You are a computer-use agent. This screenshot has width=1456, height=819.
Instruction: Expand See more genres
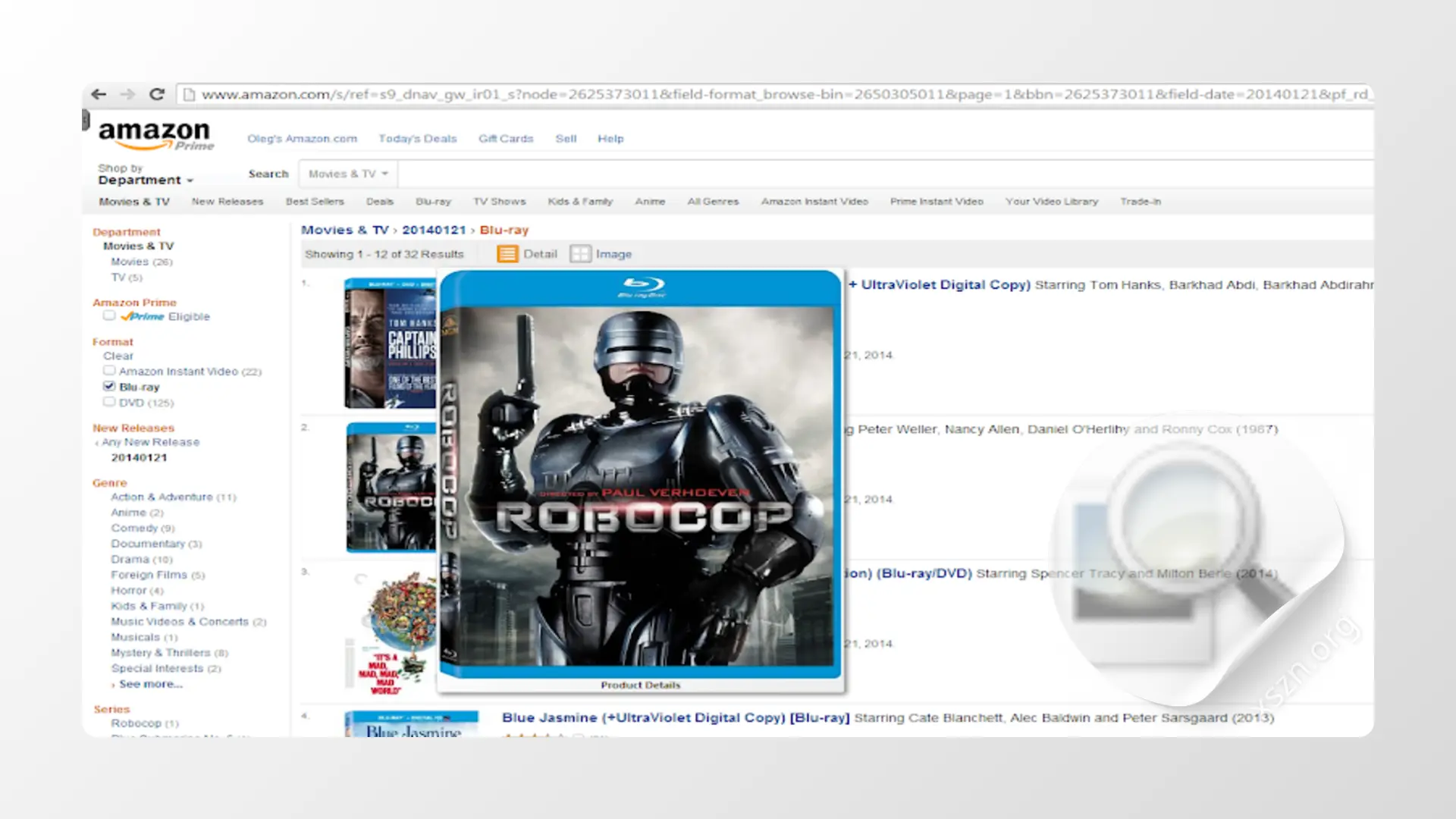(x=150, y=684)
